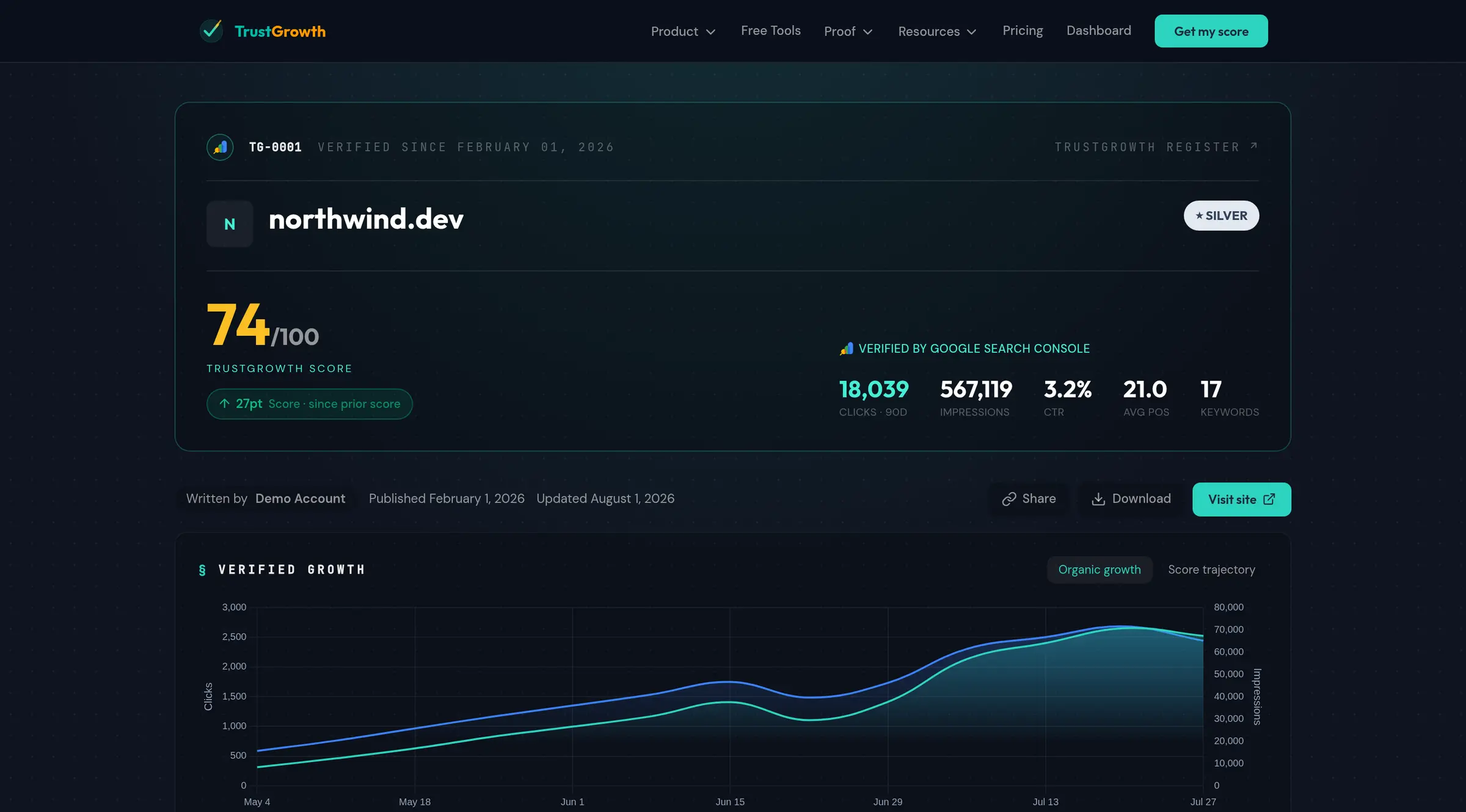The height and width of the screenshot is (812, 1466).
Task: Open the Dashboard nav link
Action: 1098,31
